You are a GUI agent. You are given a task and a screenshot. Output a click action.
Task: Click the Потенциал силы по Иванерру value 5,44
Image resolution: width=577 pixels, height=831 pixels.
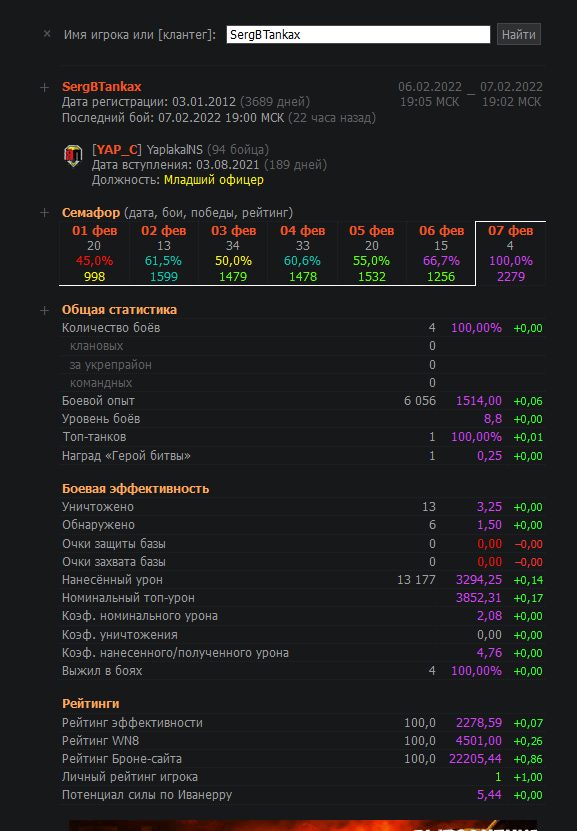tap(489, 795)
